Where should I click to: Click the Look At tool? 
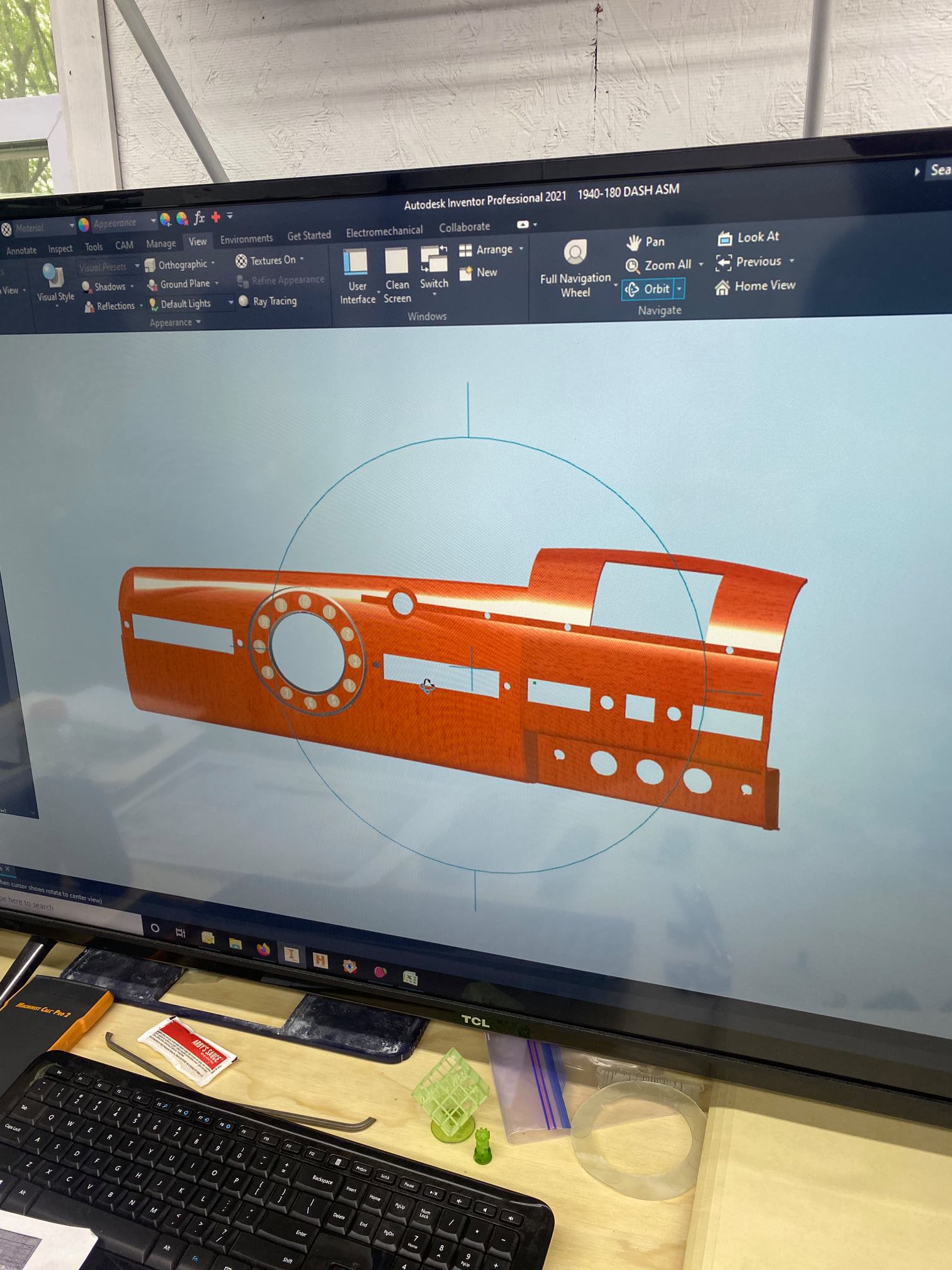tap(748, 237)
